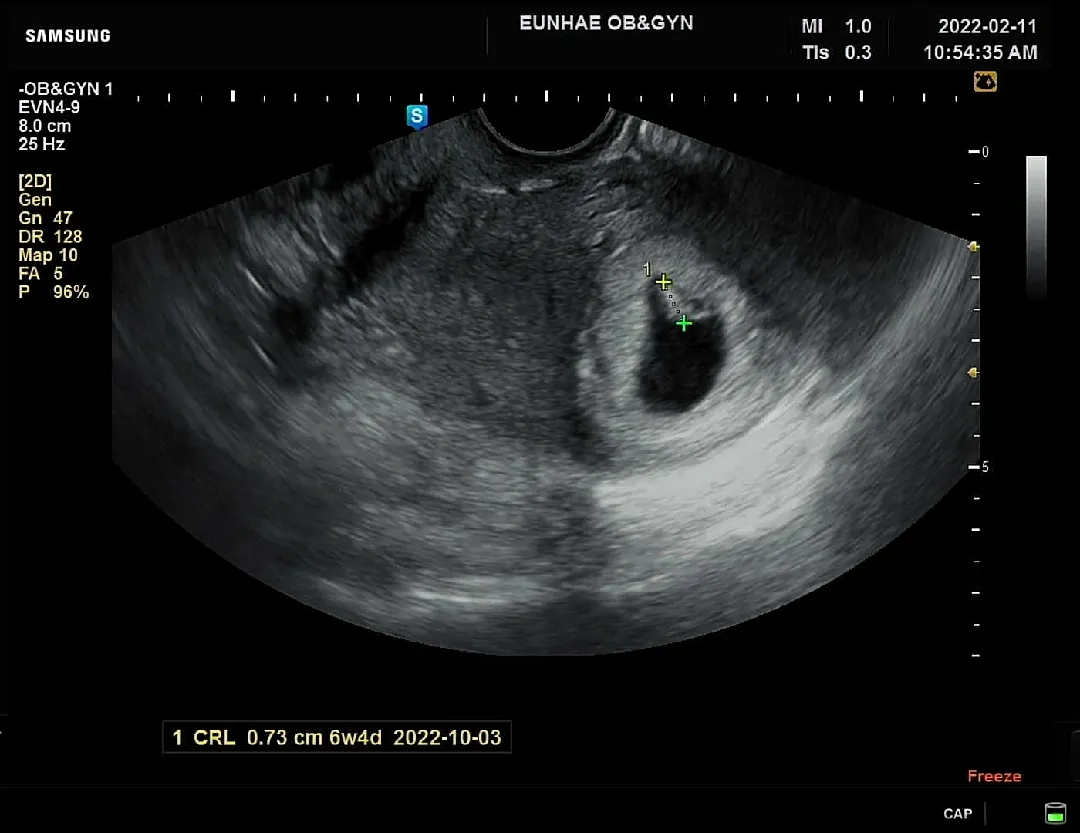The width and height of the screenshot is (1080, 833).
Task: Select the DR 128 dynamic range setting
Action: click(x=50, y=237)
